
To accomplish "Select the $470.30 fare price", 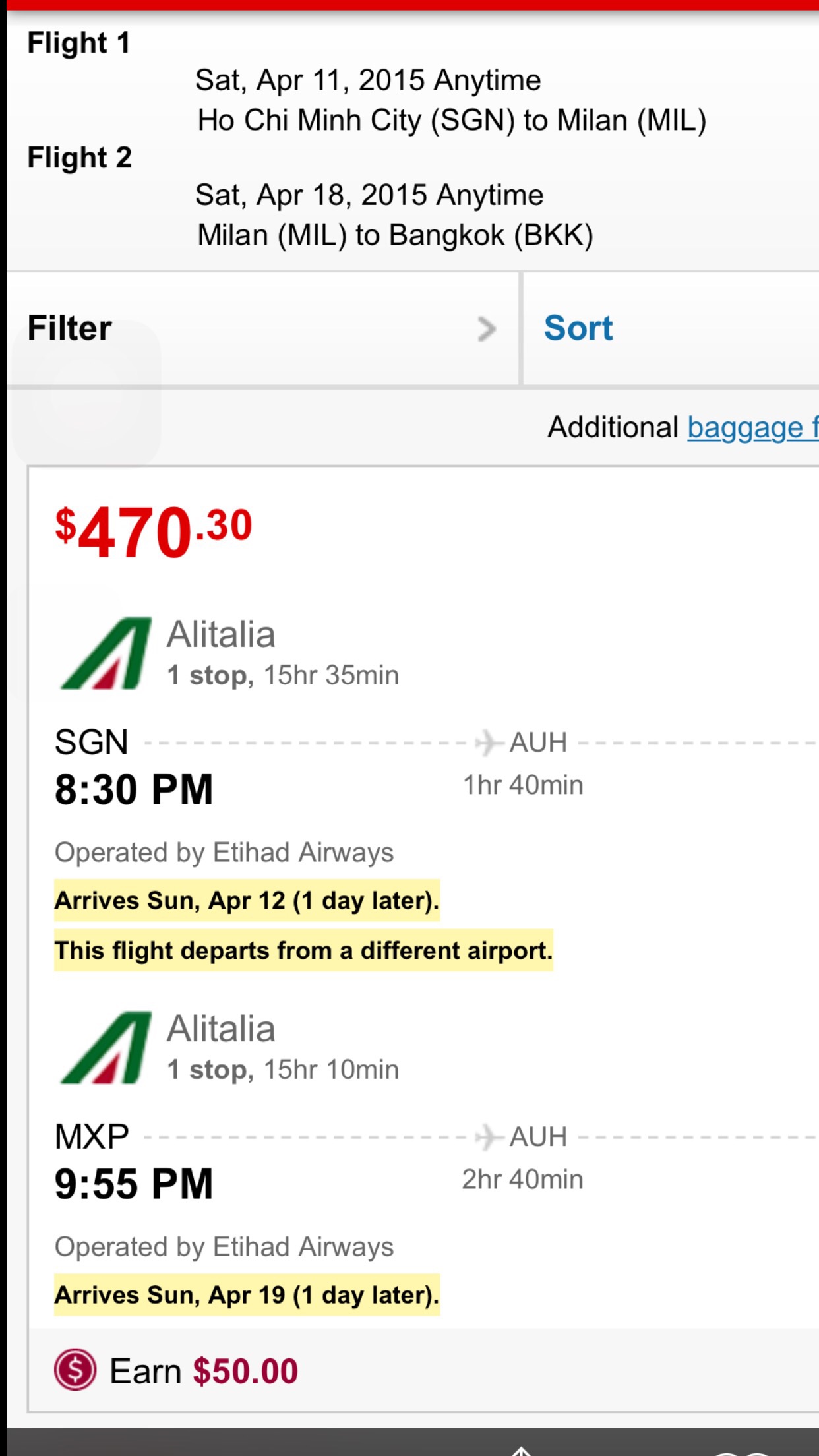I will [154, 531].
